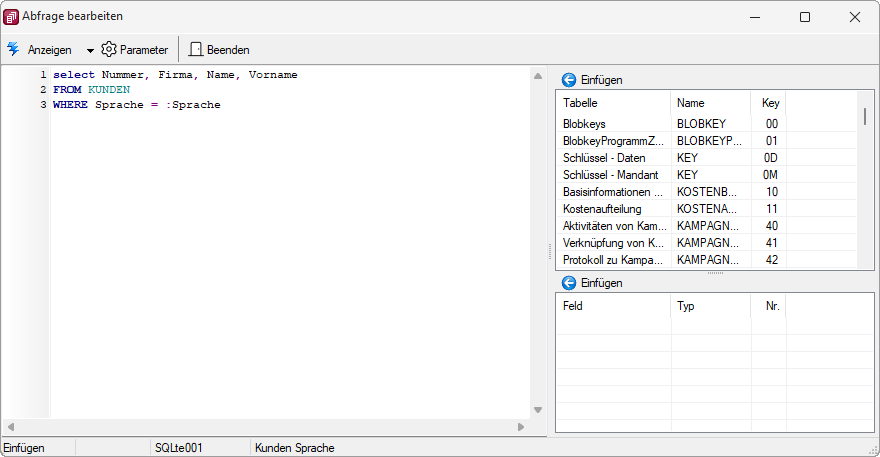Select the Kostenaufteilung table row
The image size is (880, 457).
pos(707,209)
